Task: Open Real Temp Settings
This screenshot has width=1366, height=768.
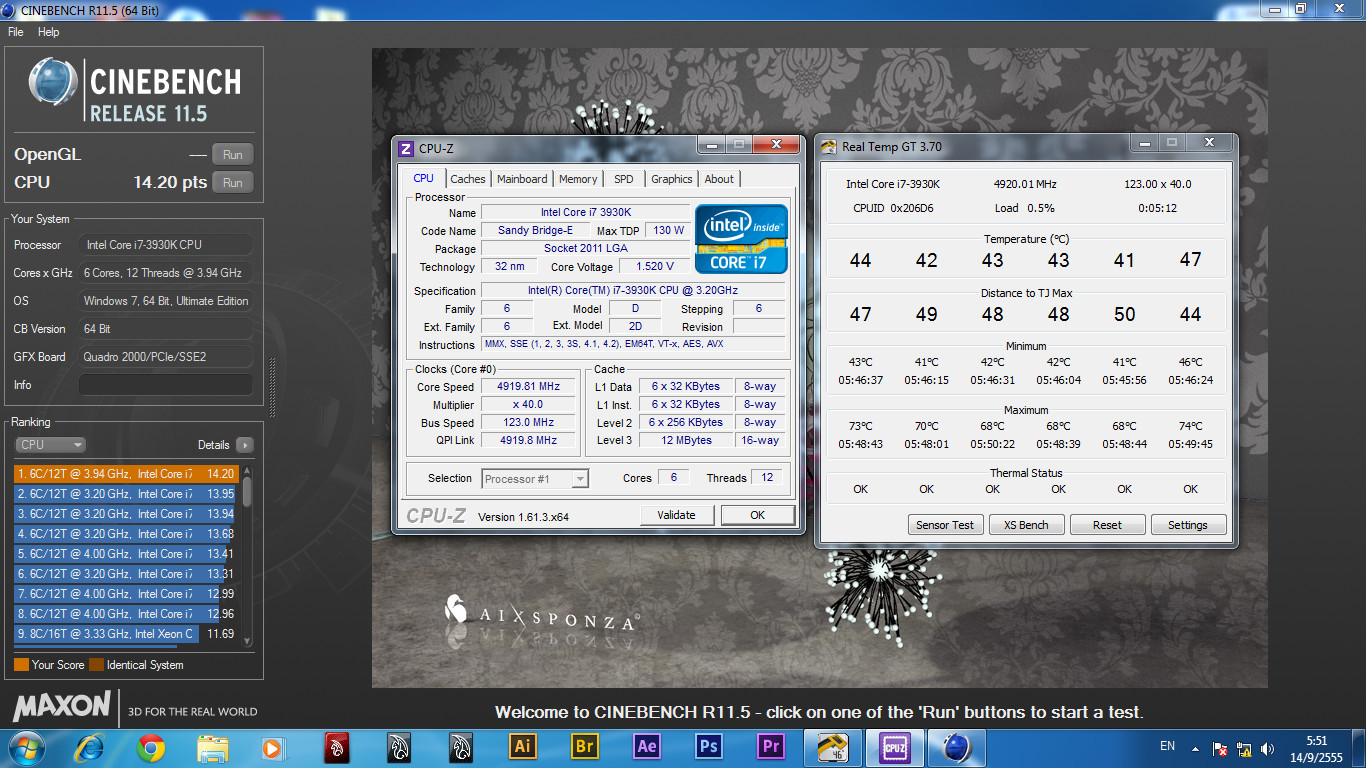Action: (x=1188, y=525)
